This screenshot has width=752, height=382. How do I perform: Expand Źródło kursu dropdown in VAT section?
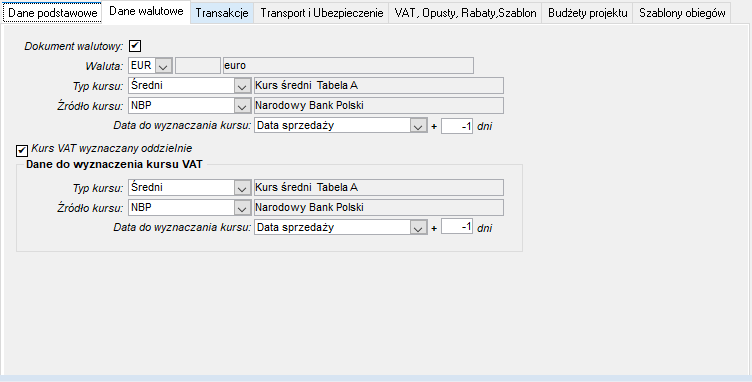point(242,208)
